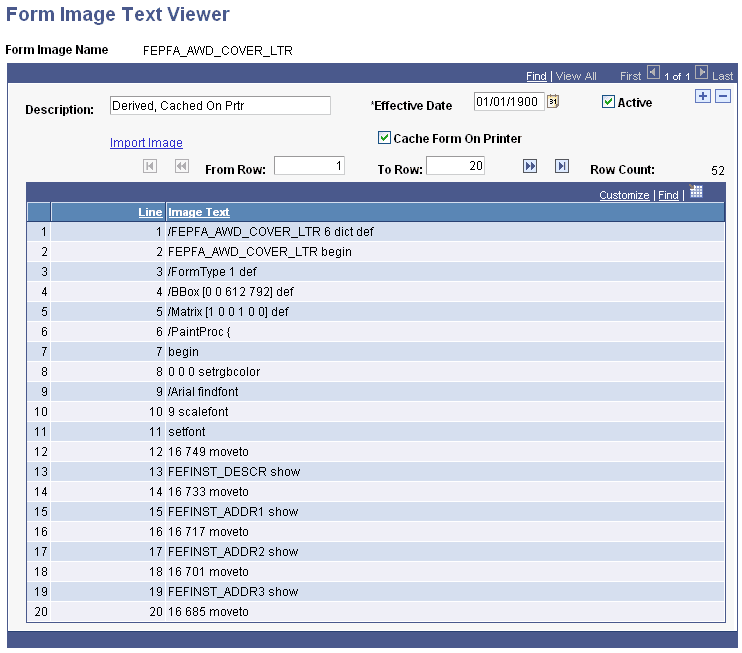
Task: Open the download-to-spreadsheet grid icon
Action: pyautogui.click(x=696, y=192)
